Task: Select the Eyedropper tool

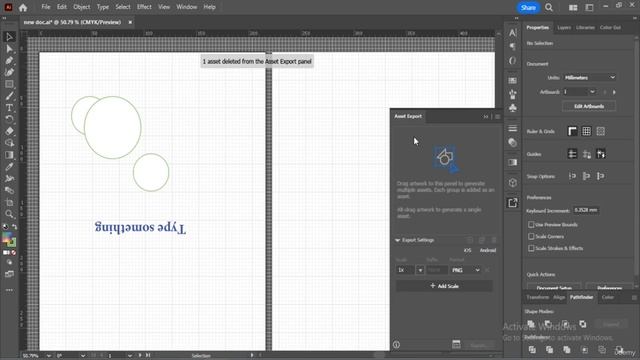Action: [x=9, y=167]
